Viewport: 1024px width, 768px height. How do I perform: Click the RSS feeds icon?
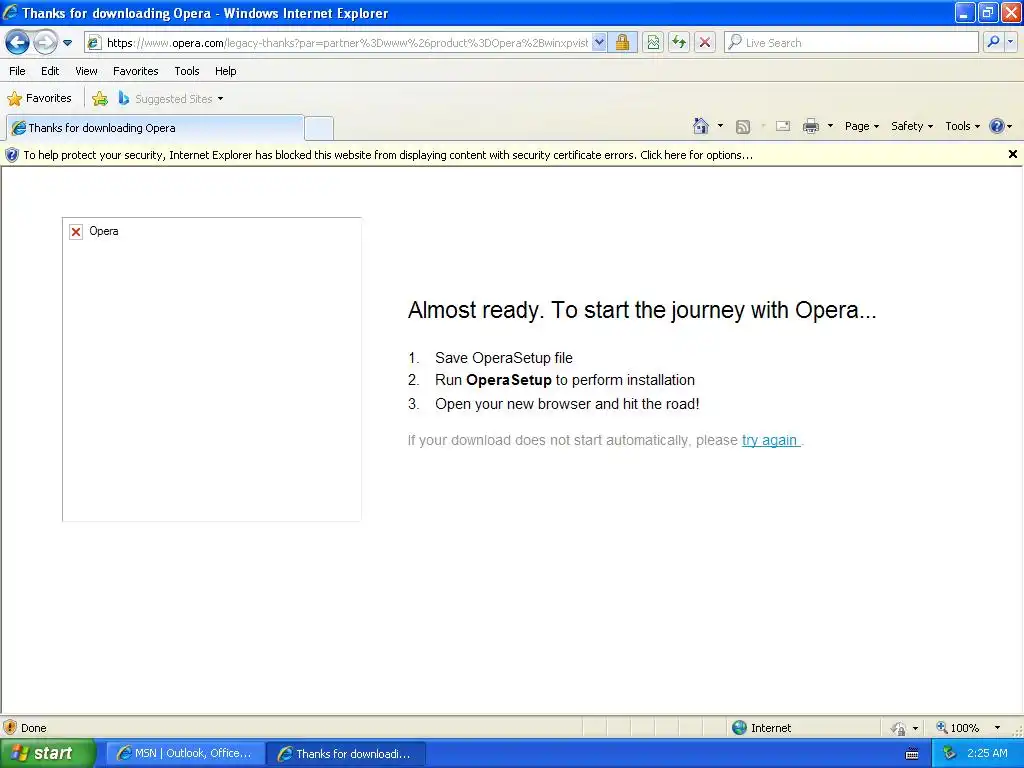coord(743,127)
